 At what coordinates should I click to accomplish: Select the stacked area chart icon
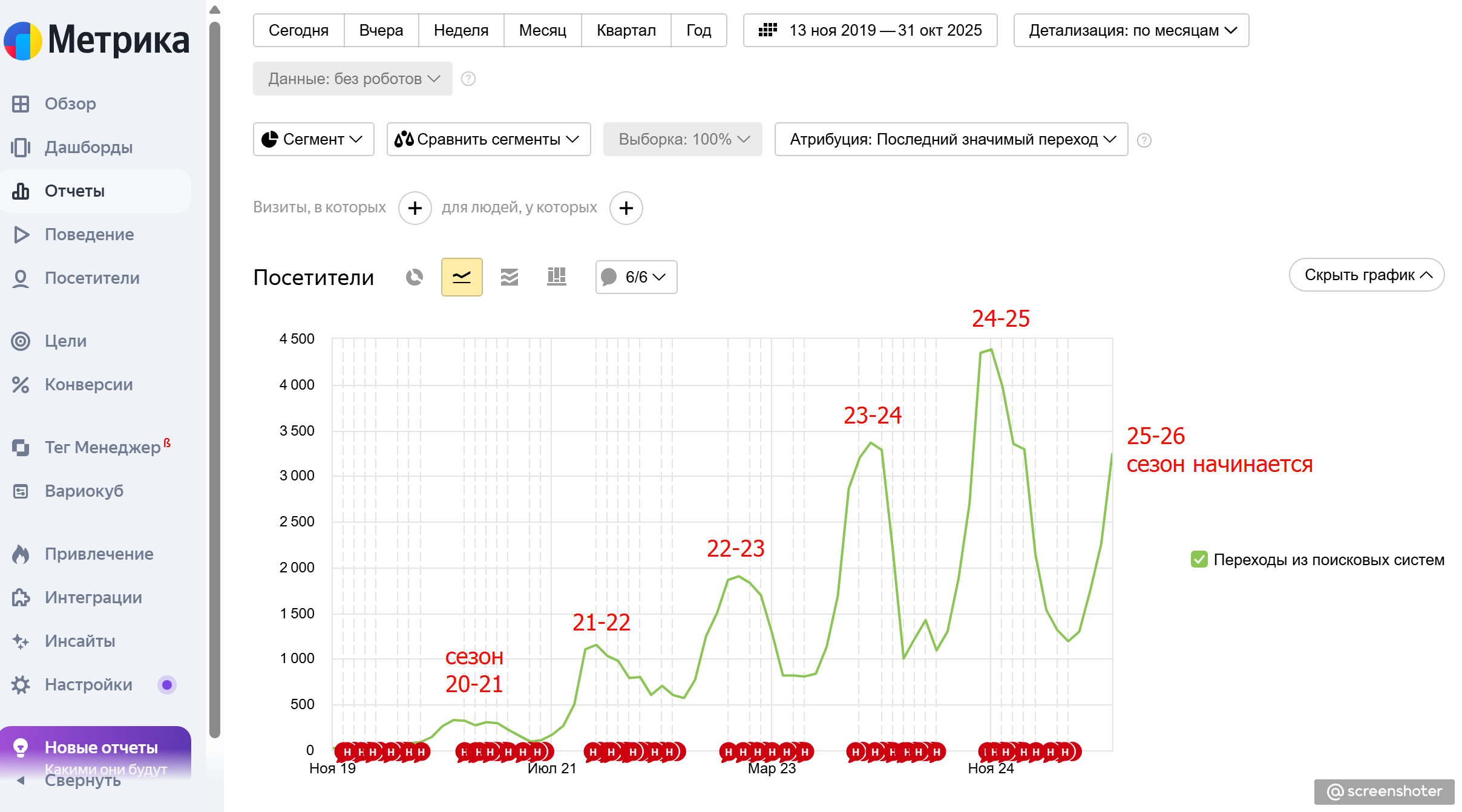(510, 277)
